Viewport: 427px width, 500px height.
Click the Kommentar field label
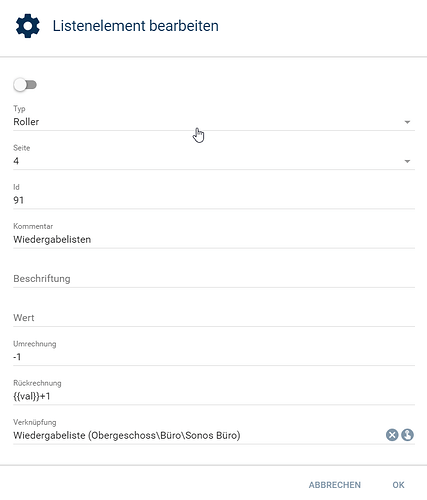click(33, 226)
